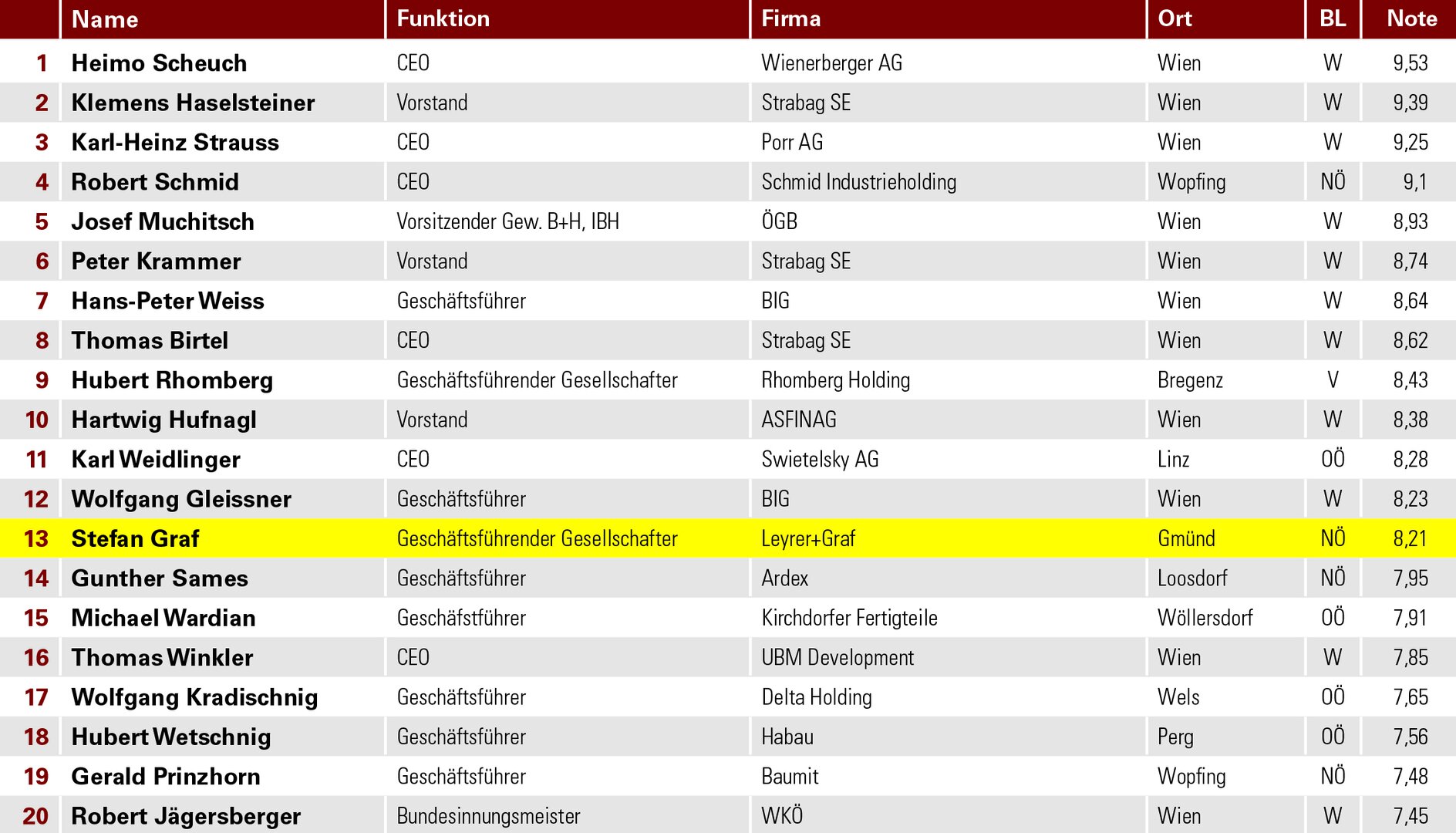
Task: Click the score 9,53
Action: (1410, 63)
